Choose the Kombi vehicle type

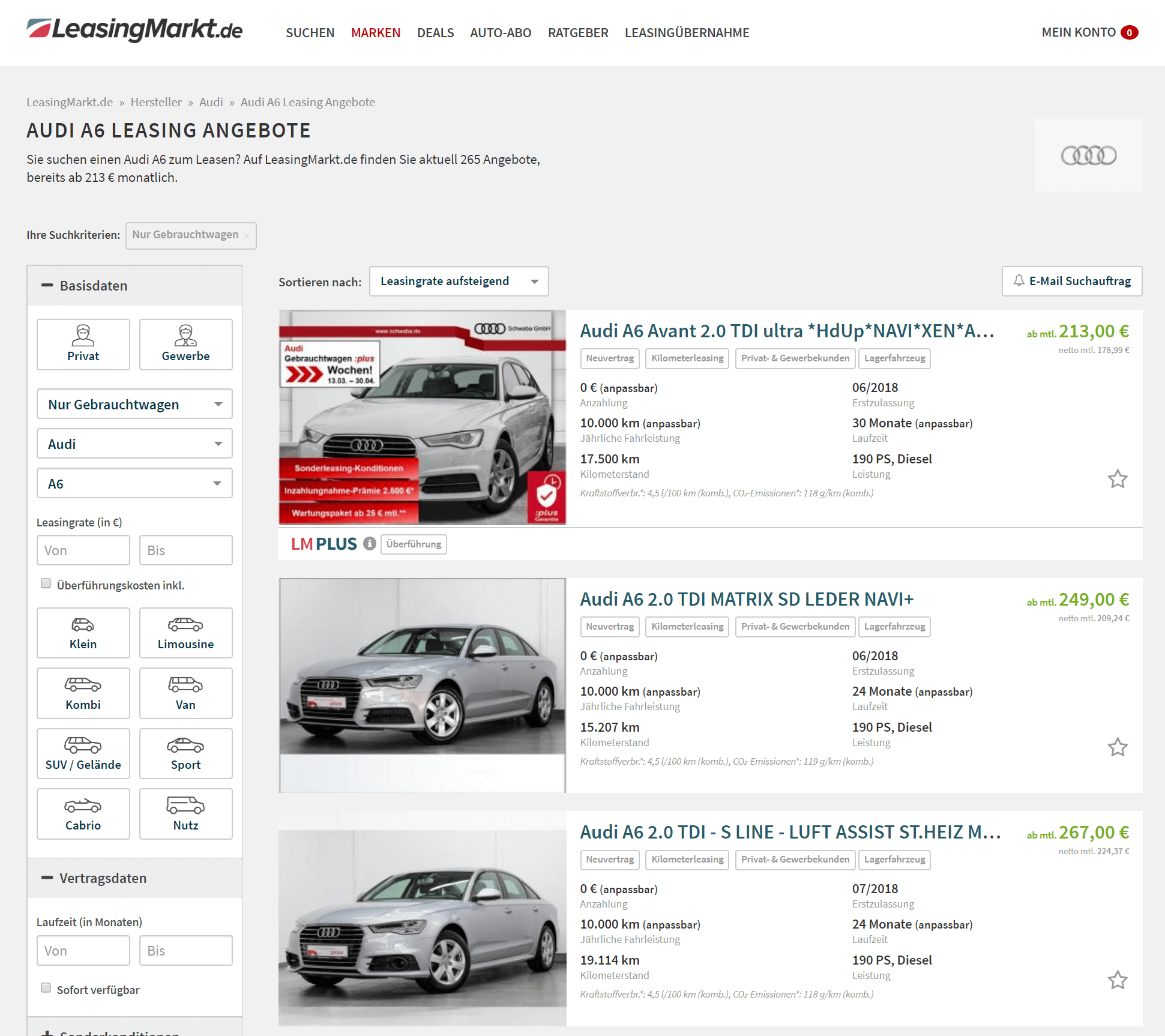tap(83, 693)
